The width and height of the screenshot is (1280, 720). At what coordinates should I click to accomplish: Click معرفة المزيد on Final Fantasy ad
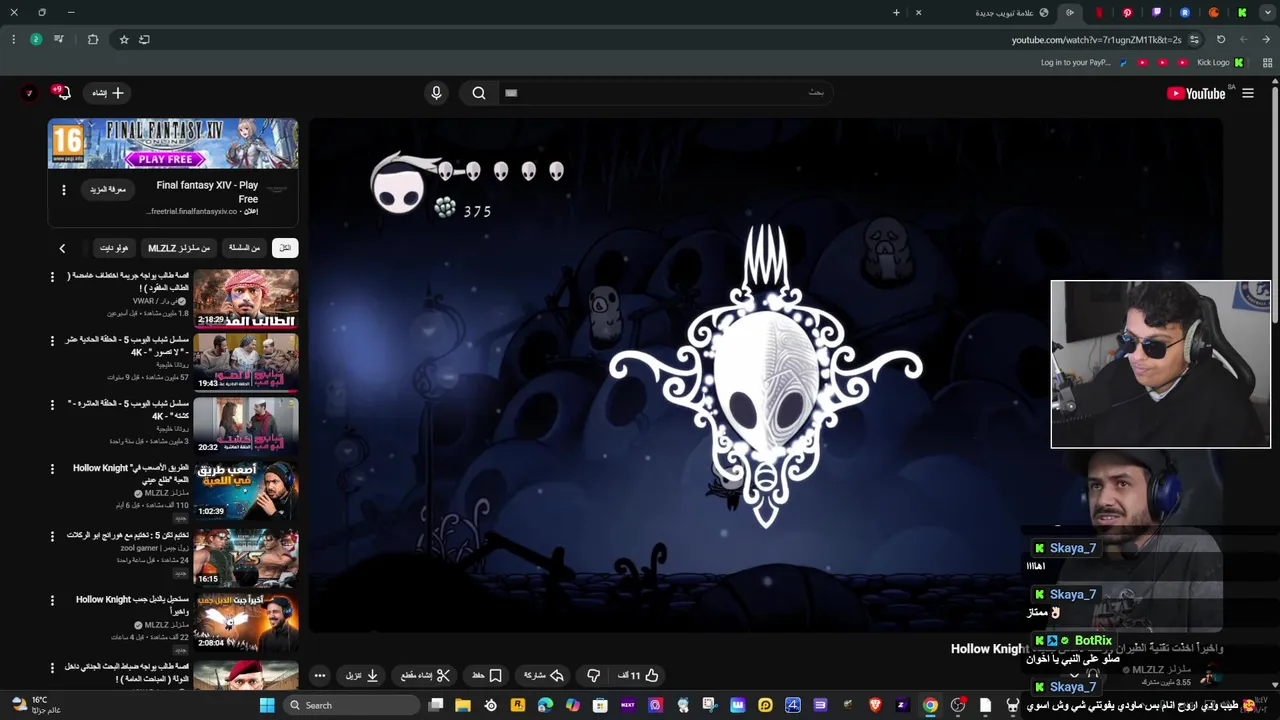tap(108, 190)
